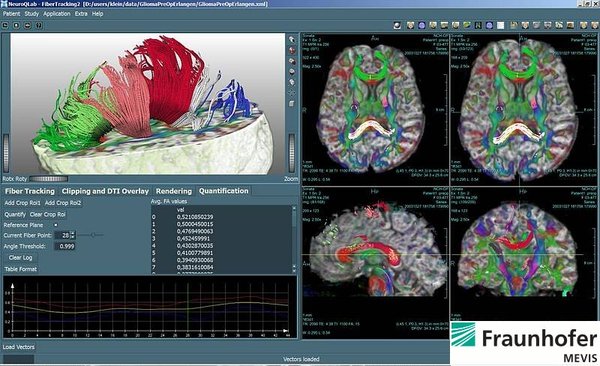Click the black N icon in top toolbar

coord(478,25)
